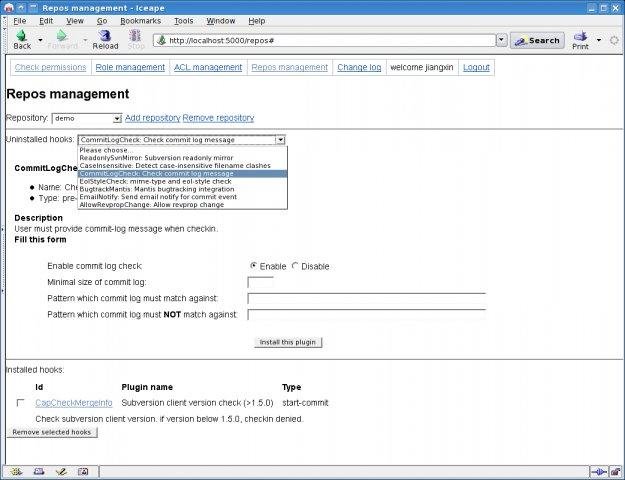Click the pattern must NOT match field

click(x=366, y=315)
